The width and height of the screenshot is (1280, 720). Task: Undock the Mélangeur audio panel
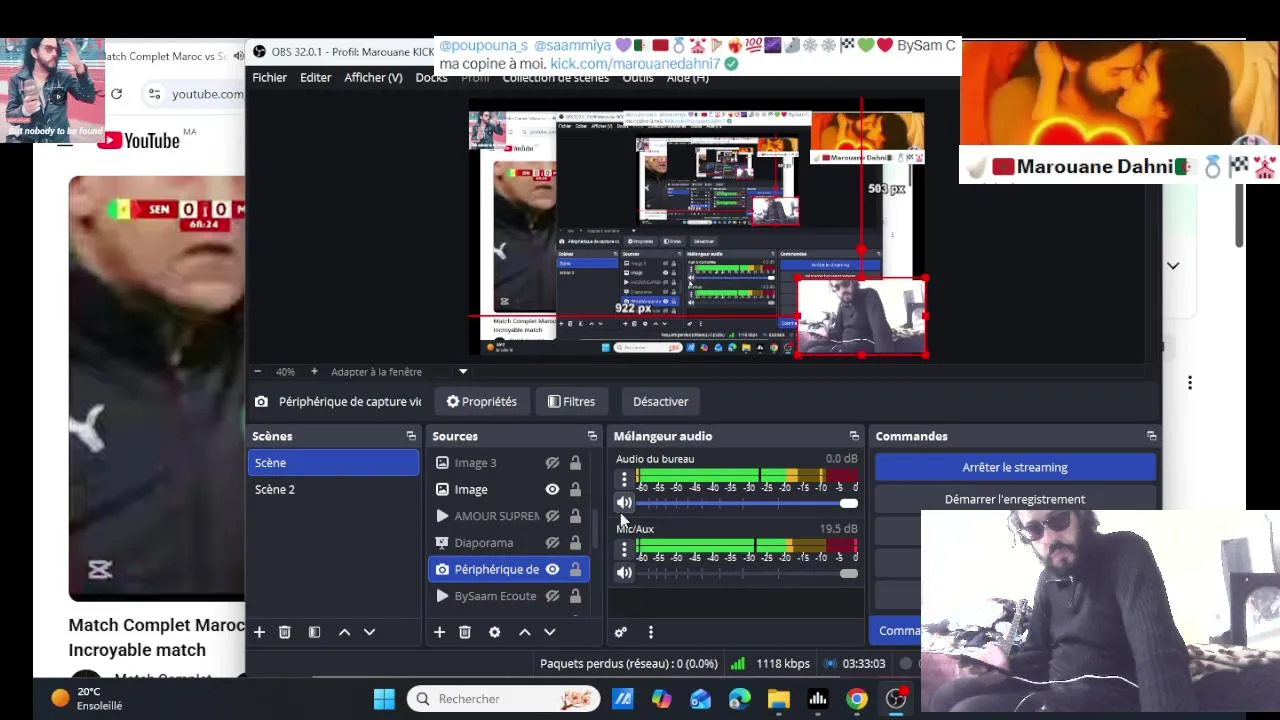pos(854,436)
